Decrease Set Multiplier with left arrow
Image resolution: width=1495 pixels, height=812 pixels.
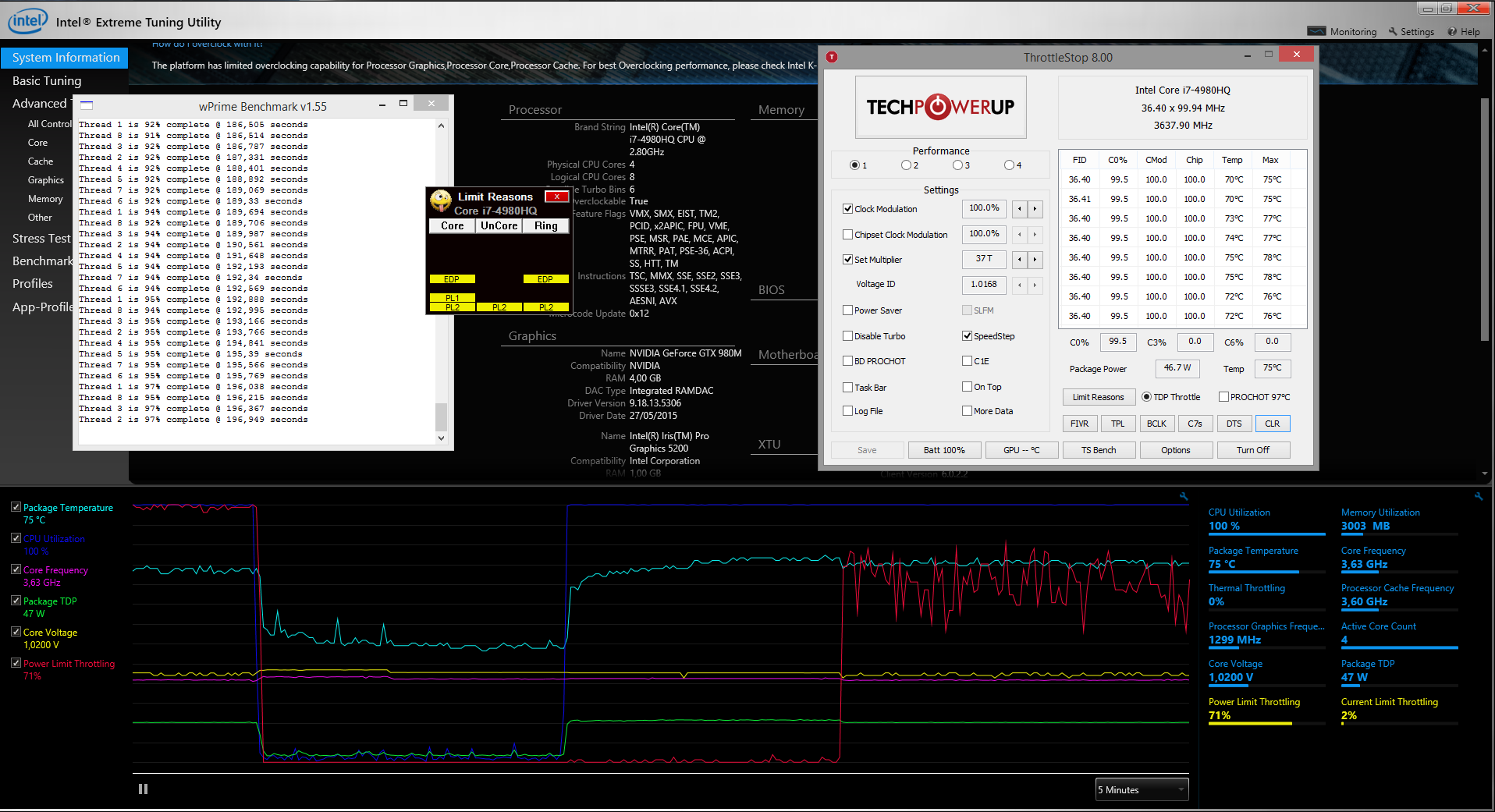1019,259
